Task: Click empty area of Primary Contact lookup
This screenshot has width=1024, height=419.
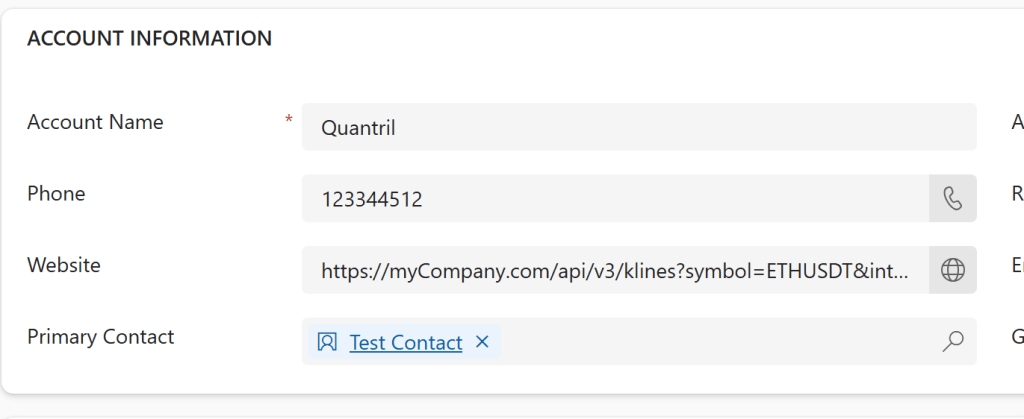Action: (720, 342)
